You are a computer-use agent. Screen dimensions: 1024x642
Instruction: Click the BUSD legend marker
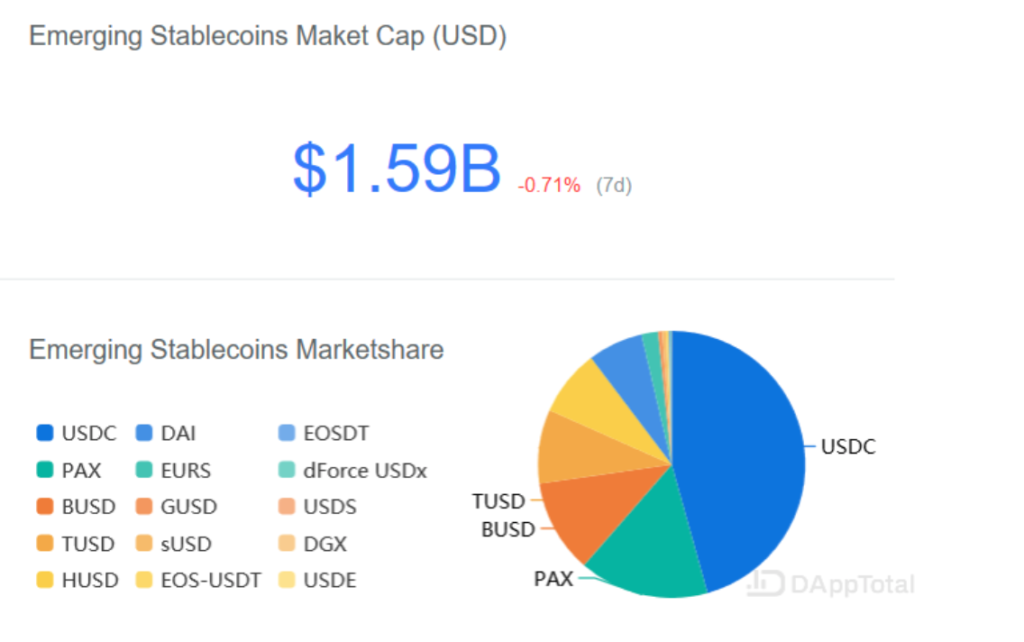pos(45,506)
